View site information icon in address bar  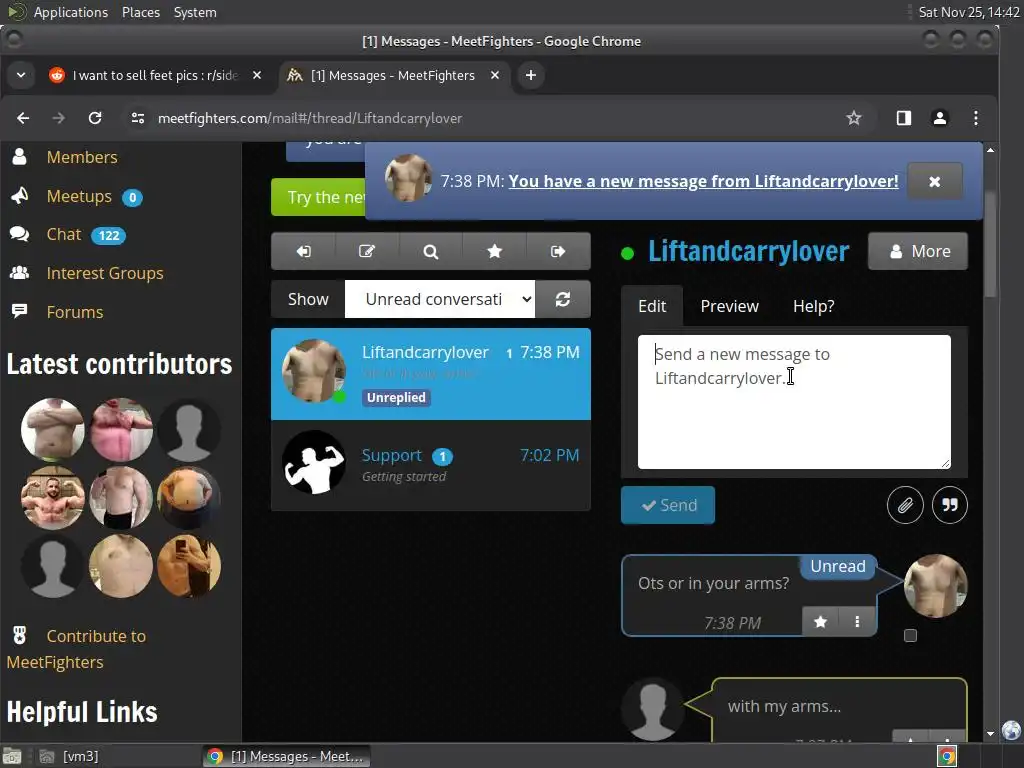point(138,118)
